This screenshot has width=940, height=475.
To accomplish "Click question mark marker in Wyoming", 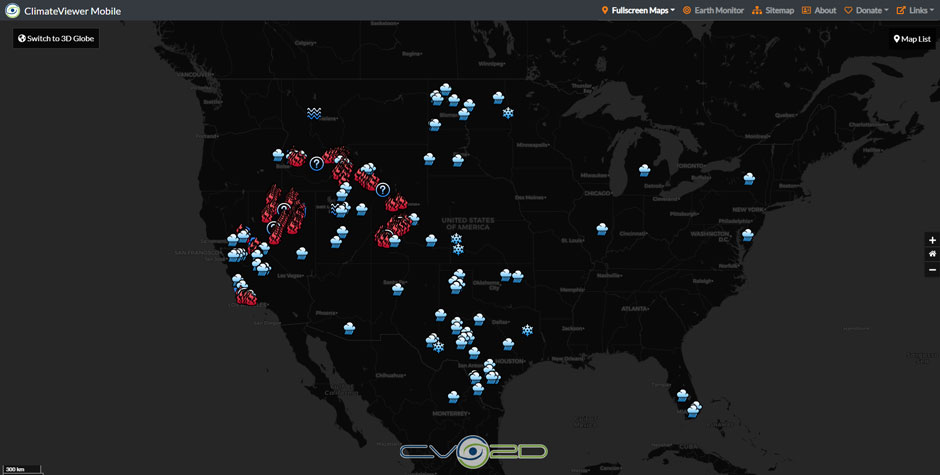I will (x=382, y=190).
